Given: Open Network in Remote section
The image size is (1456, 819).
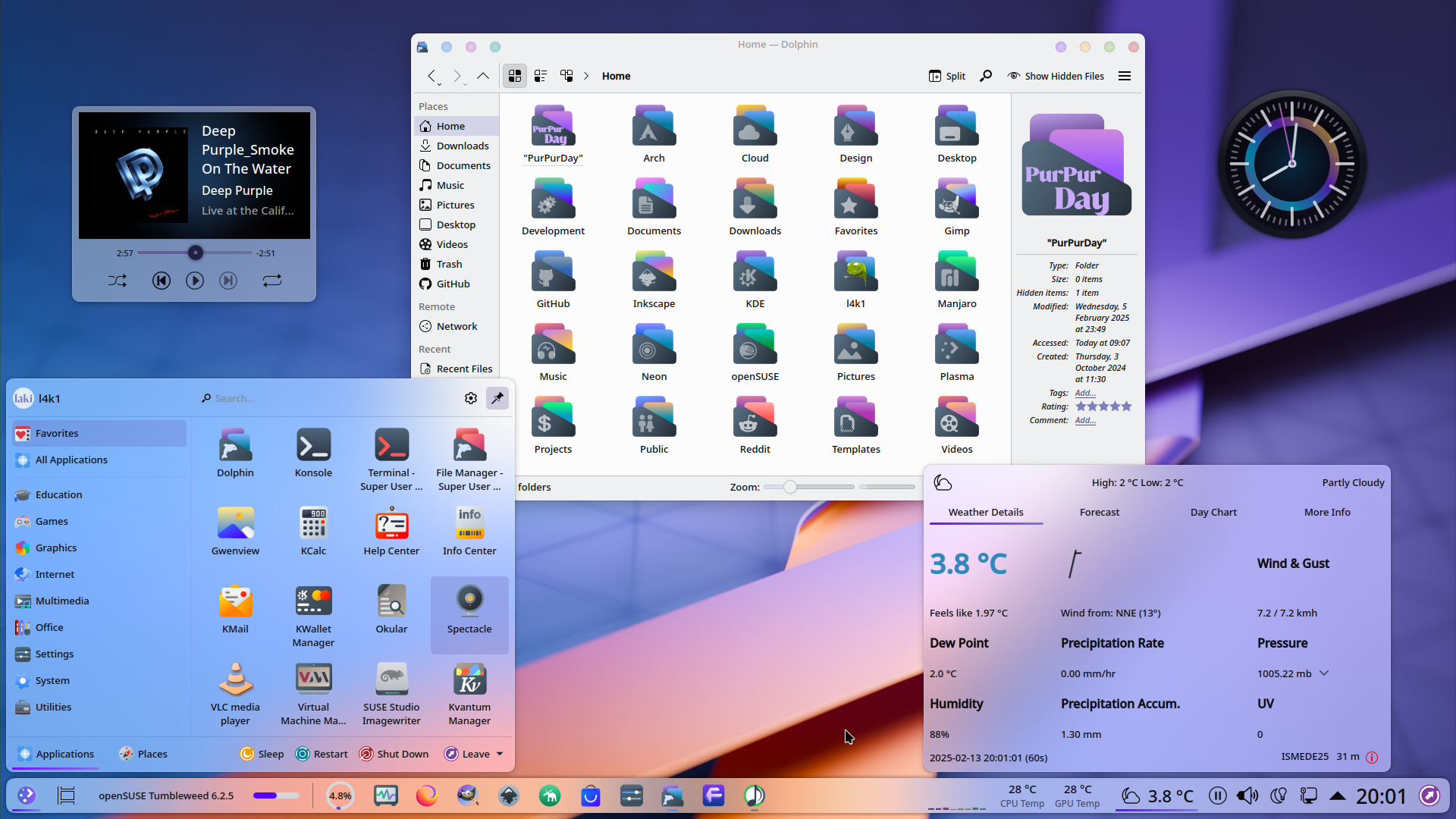Looking at the screenshot, I should point(457,327).
